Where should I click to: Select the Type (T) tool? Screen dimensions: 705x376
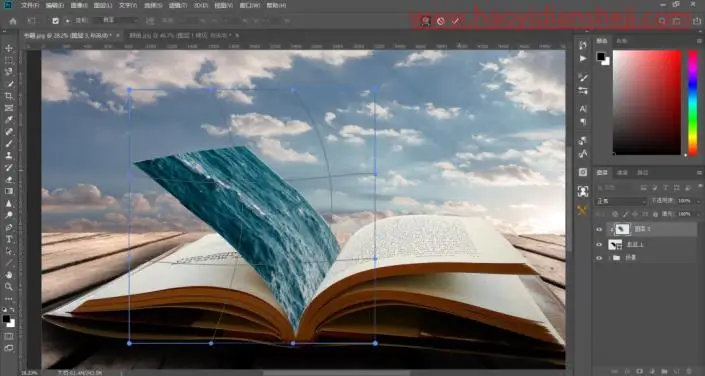(x=9, y=239)
